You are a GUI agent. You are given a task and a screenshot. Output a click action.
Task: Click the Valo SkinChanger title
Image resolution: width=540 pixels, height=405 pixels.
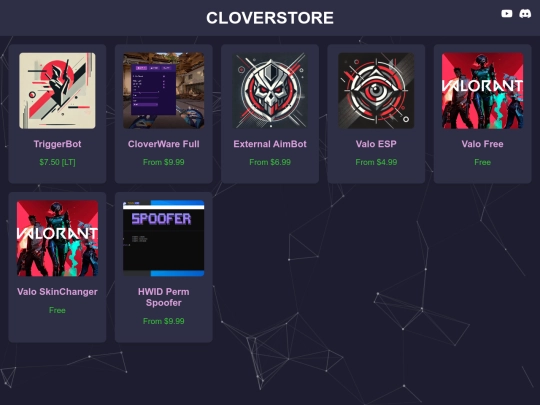pyautogui.click(x=57, y=292)
